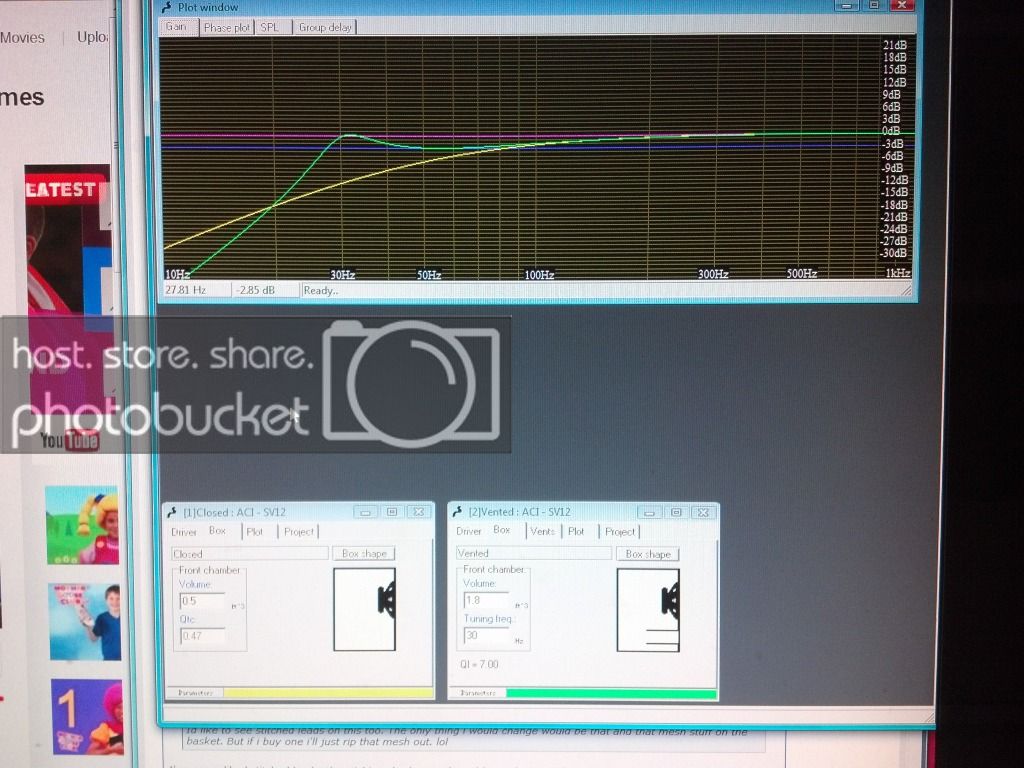Close the Closed ACI - SV12 window
Screen dimensions: 1024x768
(419, 512)
